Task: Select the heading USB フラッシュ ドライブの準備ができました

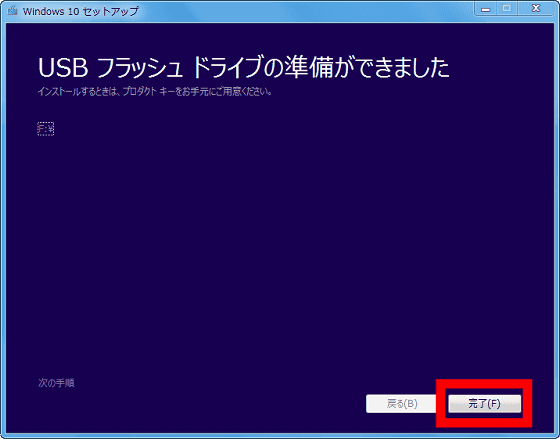Action: [x=244, y=68]
